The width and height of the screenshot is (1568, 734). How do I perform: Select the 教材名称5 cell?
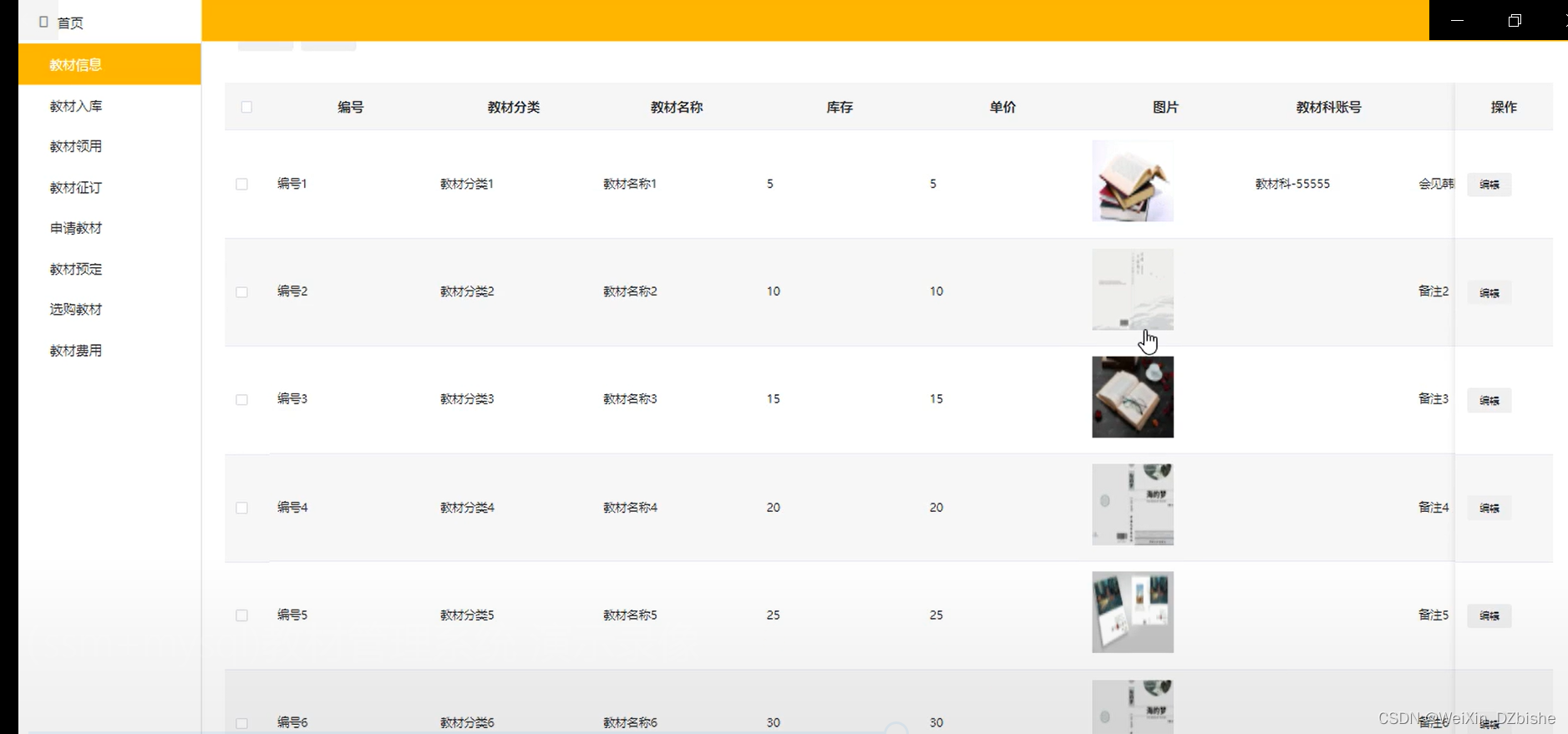630,615
